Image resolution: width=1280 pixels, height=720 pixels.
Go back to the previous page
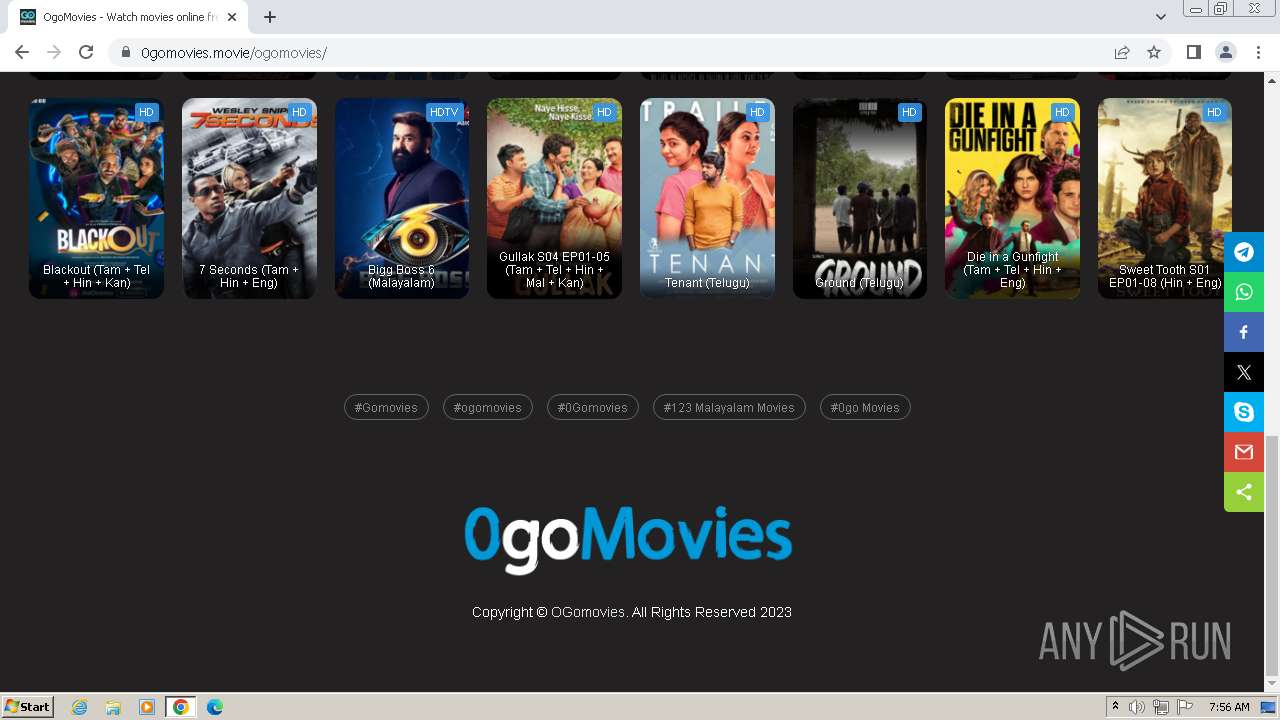(x=22, y=52)
